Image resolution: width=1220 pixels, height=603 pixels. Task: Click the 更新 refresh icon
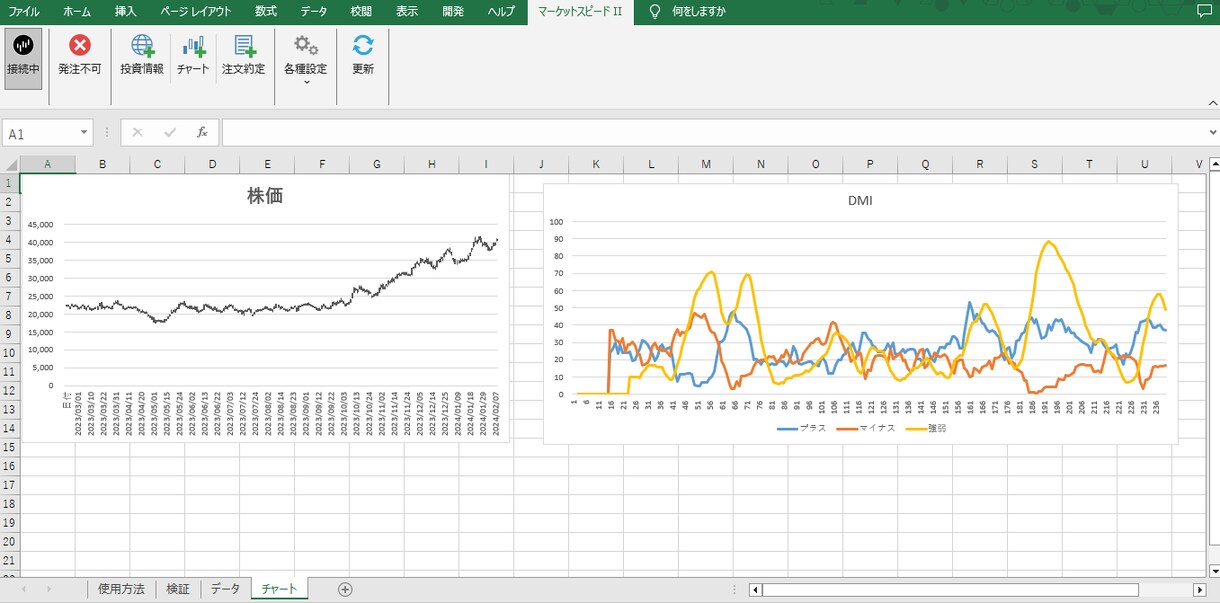[363, 46]
